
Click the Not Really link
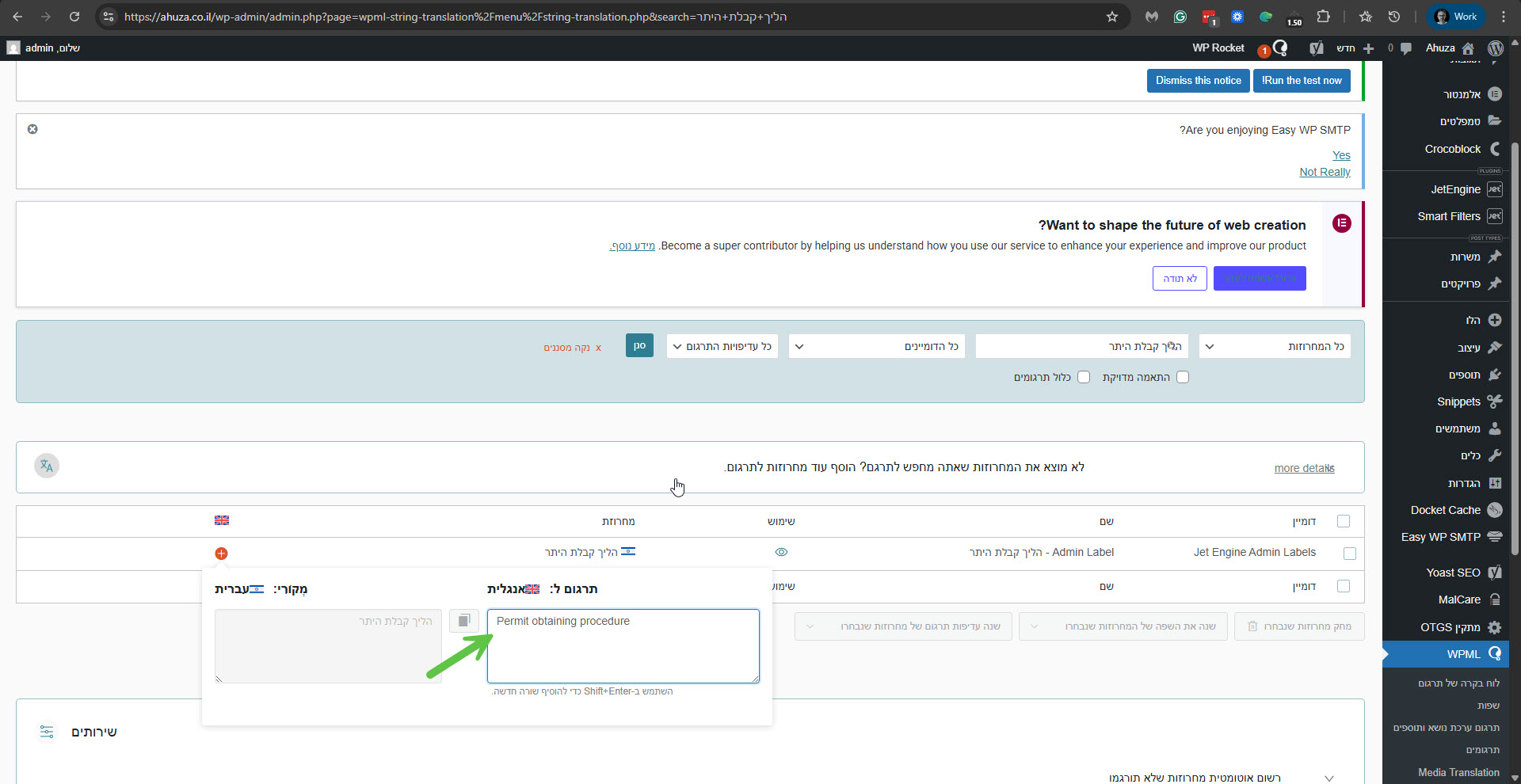[x=1325, y=172]
